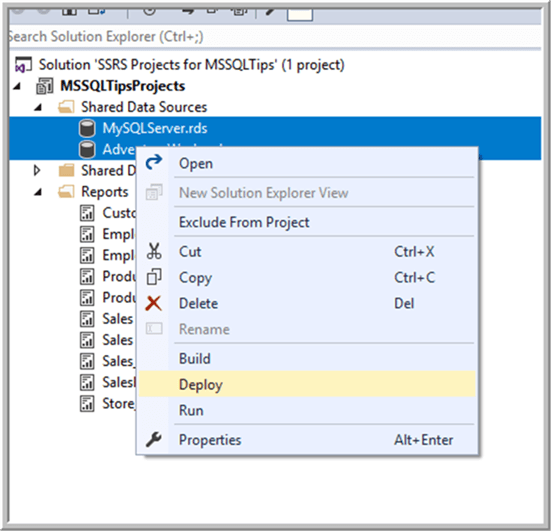Choose Open from the context menu
Viewport: 551px width, 531px height.
[306, 163]
